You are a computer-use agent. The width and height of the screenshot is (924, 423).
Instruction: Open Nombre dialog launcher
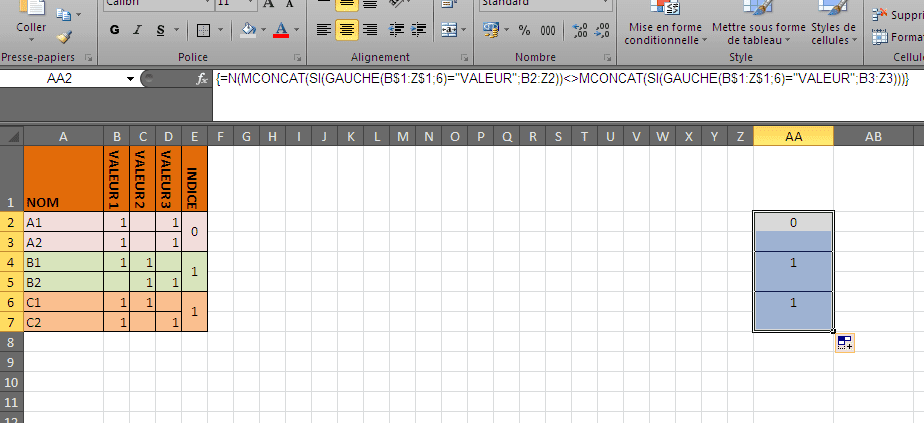point(608,58)
